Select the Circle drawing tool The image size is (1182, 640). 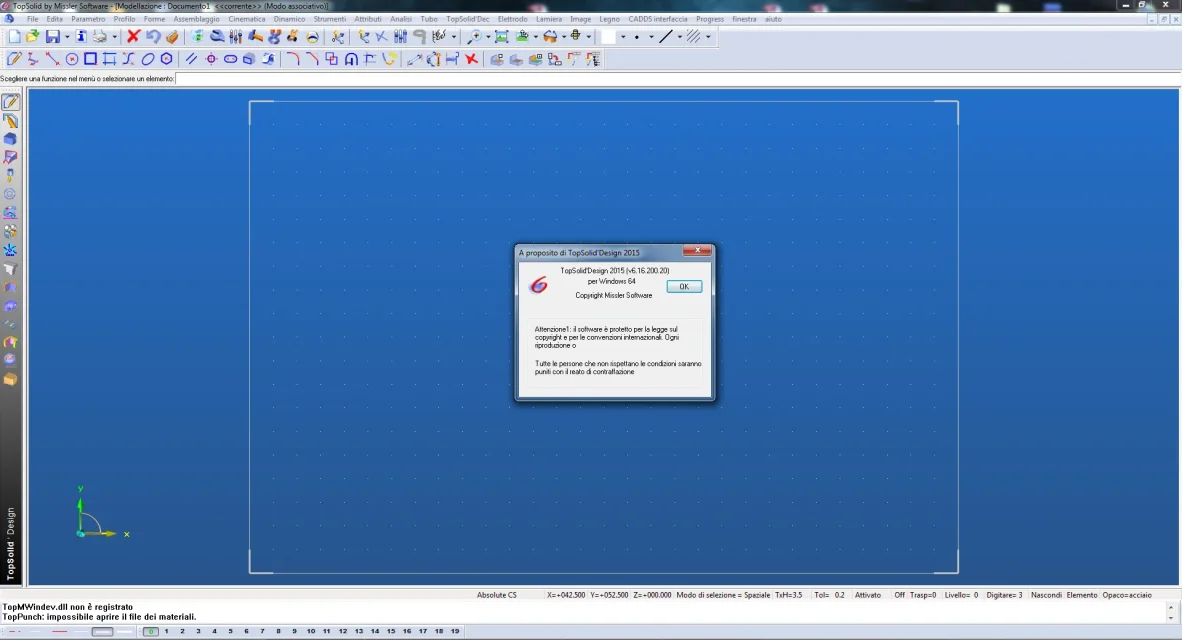click(x=71, y=58)
